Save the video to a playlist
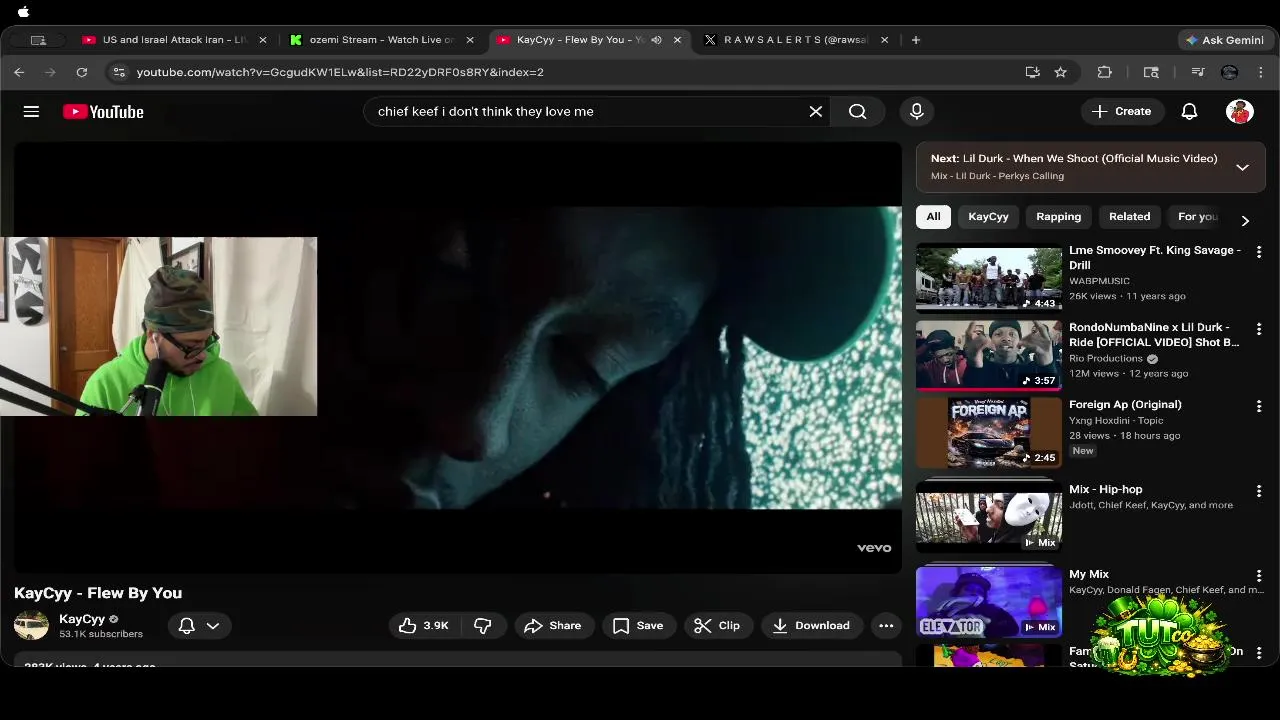 [x=638, y=625]
